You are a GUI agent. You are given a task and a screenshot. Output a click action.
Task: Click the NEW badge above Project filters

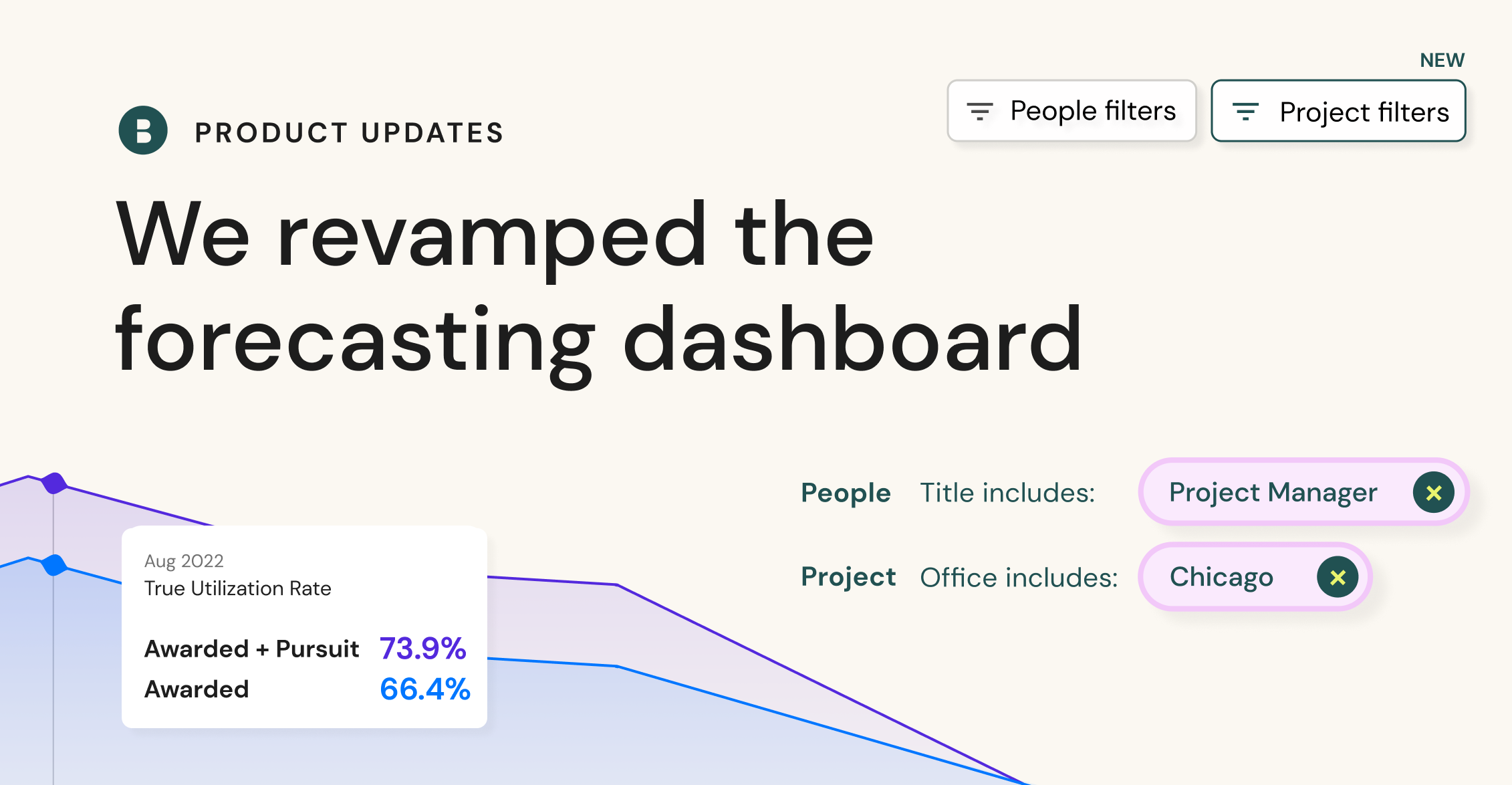click(x=1442, y=60)
